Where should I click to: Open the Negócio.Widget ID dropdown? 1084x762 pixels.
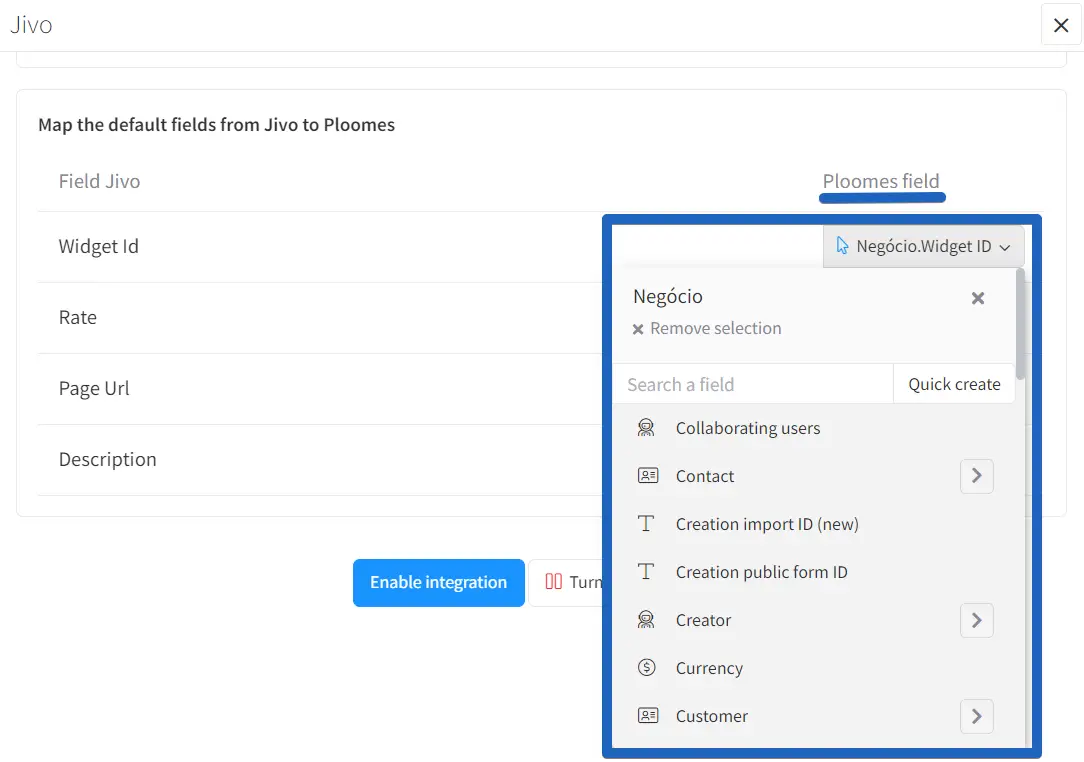[923, 246]
